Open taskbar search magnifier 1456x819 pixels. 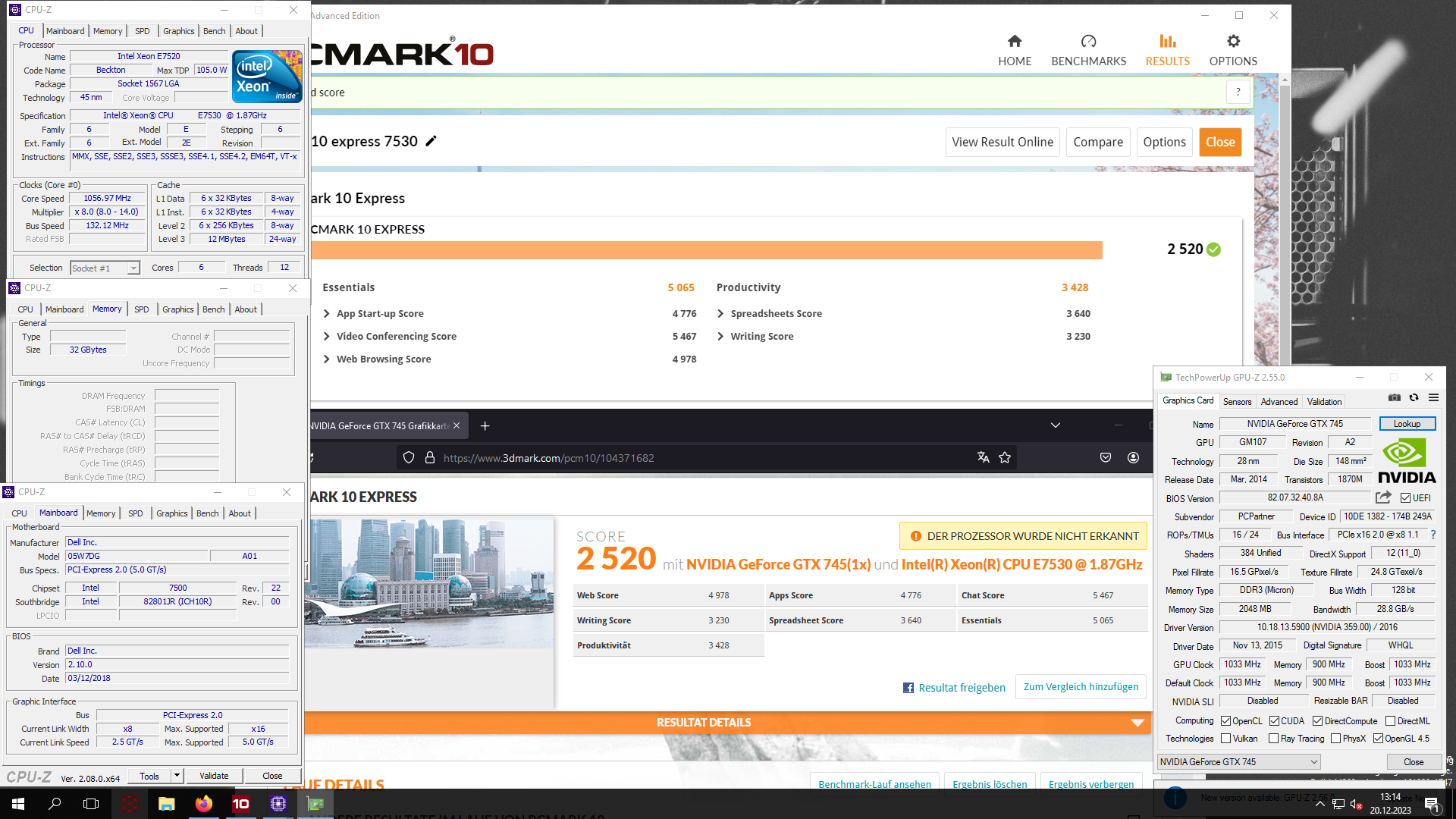[55, 803]
